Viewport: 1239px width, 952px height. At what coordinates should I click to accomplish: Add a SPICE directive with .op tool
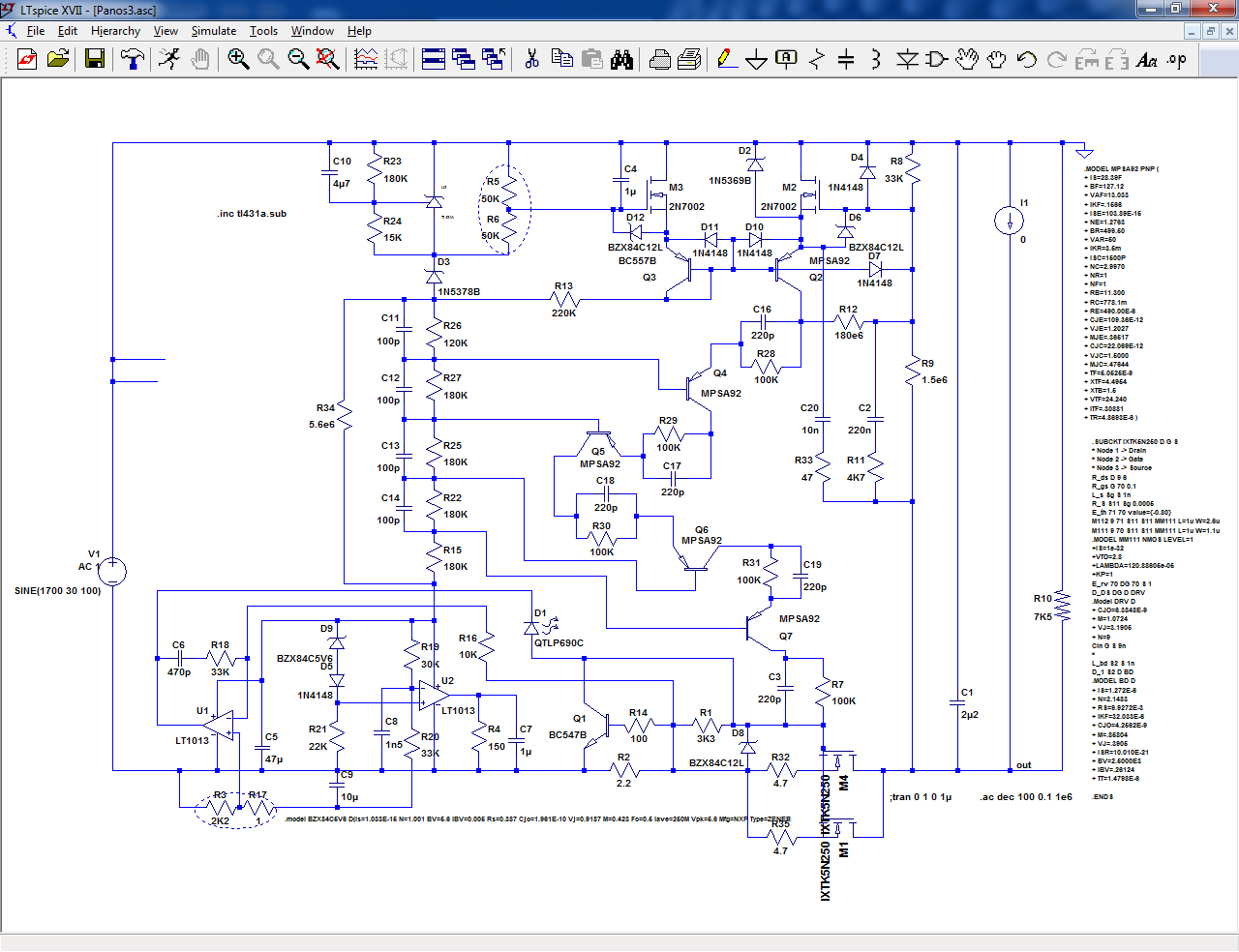click(1177, 60)
